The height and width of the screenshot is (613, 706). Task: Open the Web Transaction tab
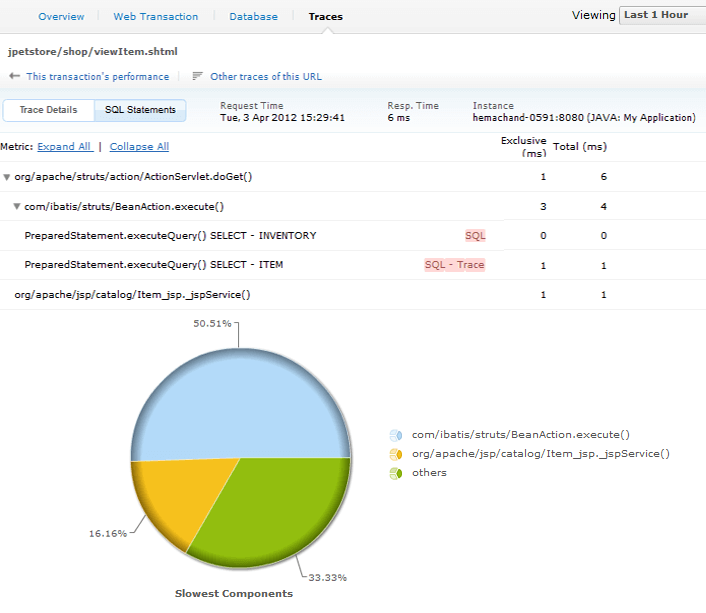(x=155, y=17)
